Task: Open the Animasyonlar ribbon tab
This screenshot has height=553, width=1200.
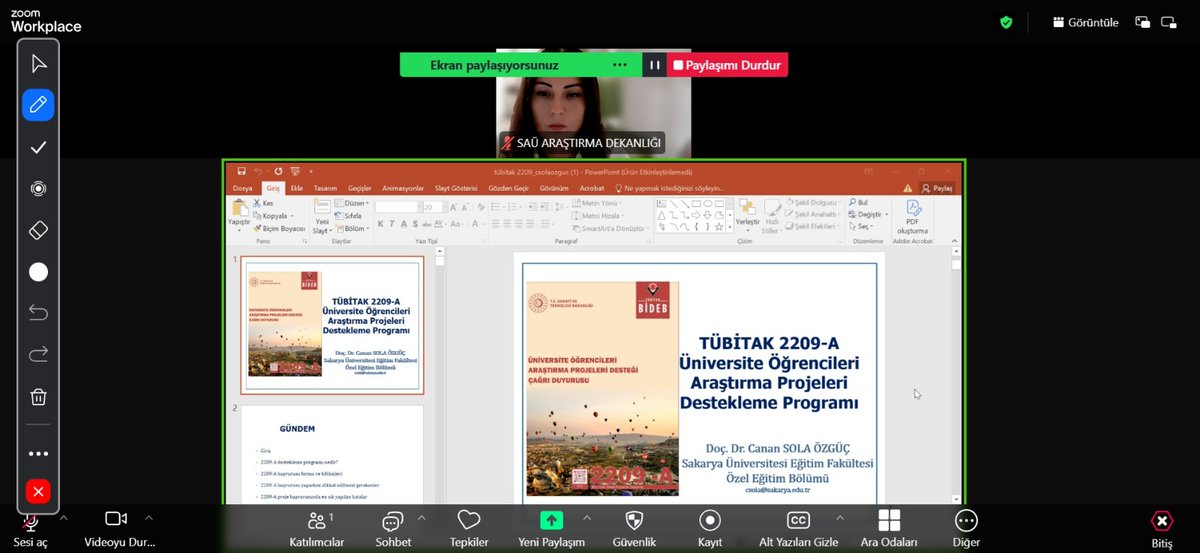Action: (x=403, y=188)
